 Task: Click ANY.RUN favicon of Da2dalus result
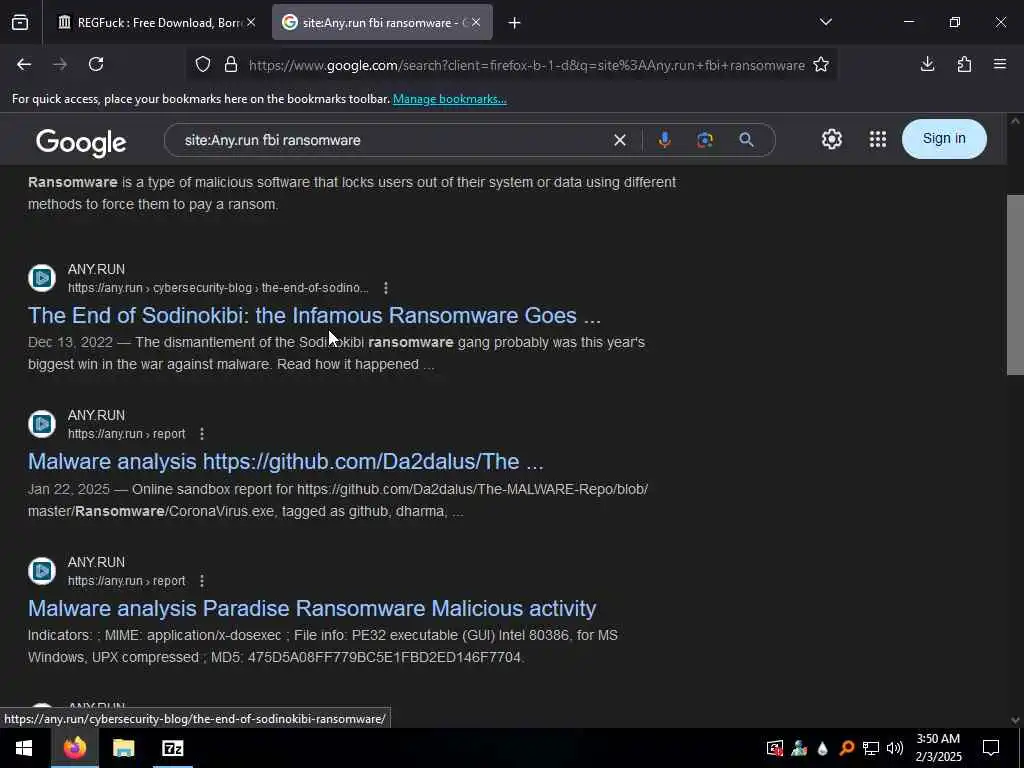42,424
